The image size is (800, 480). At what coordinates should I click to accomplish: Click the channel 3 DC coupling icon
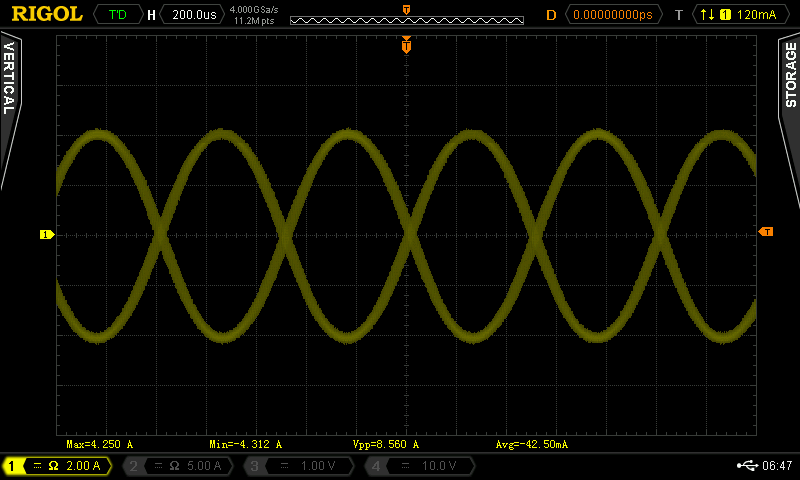pyautogui.click(x=285, y=466)
